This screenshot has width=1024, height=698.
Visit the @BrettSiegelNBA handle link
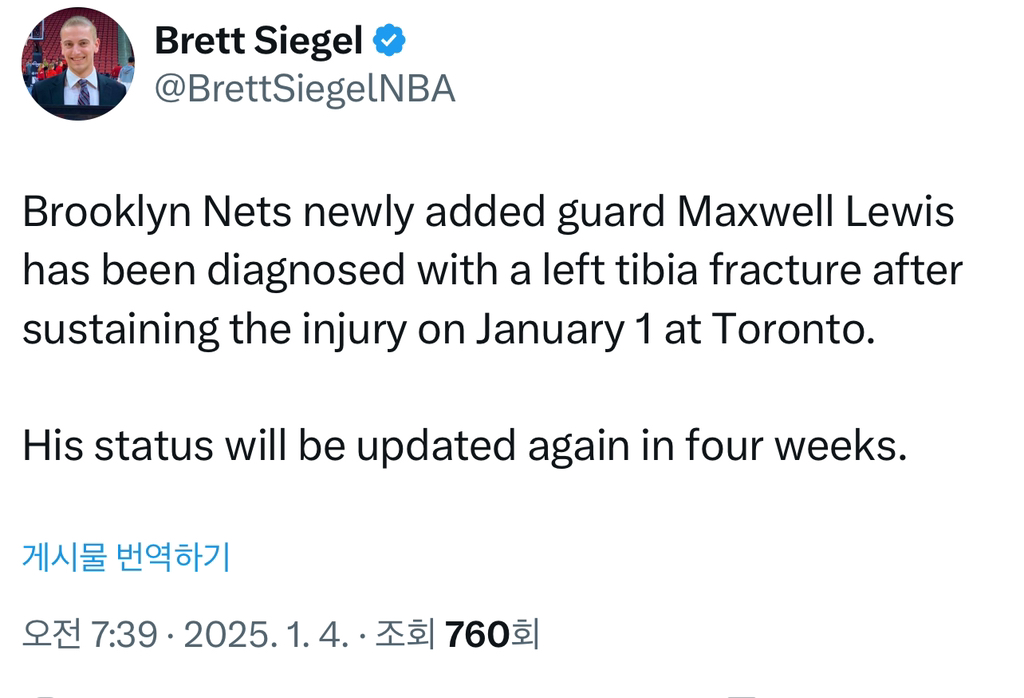click(304, 89)
